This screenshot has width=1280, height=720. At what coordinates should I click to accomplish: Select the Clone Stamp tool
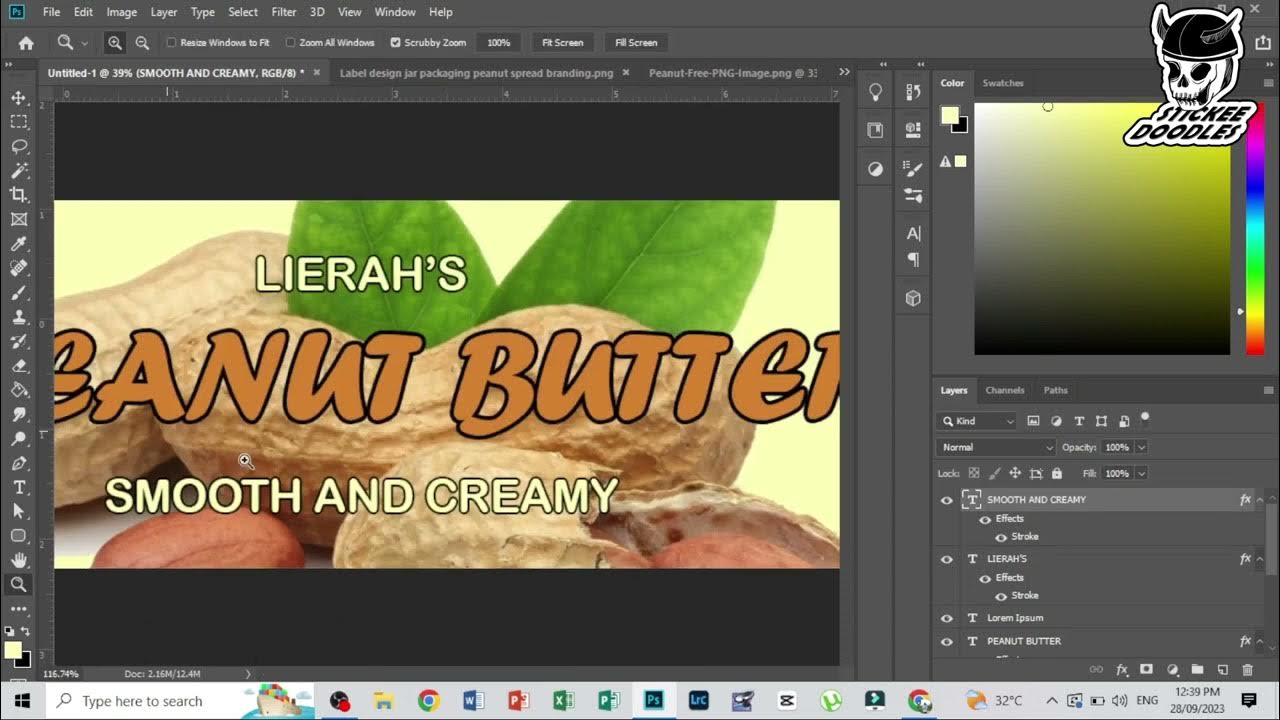tap(19, 317)
